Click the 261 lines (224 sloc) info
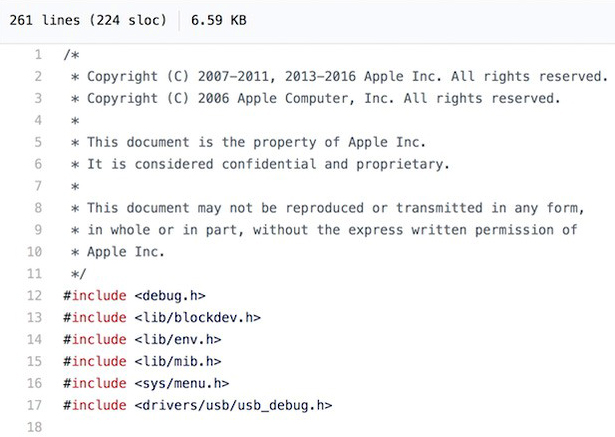This screenshot has width=615, height=437. point(88,20)
